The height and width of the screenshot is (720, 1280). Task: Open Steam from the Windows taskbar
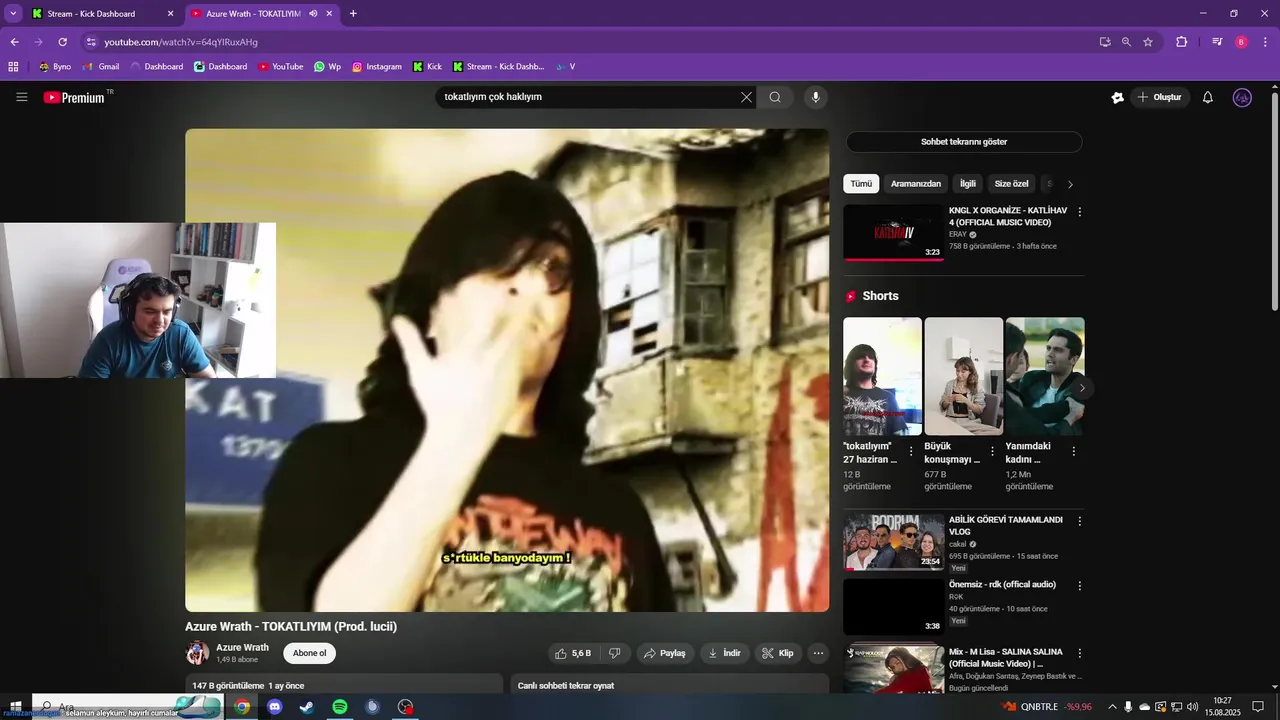[x=307, y=707]
